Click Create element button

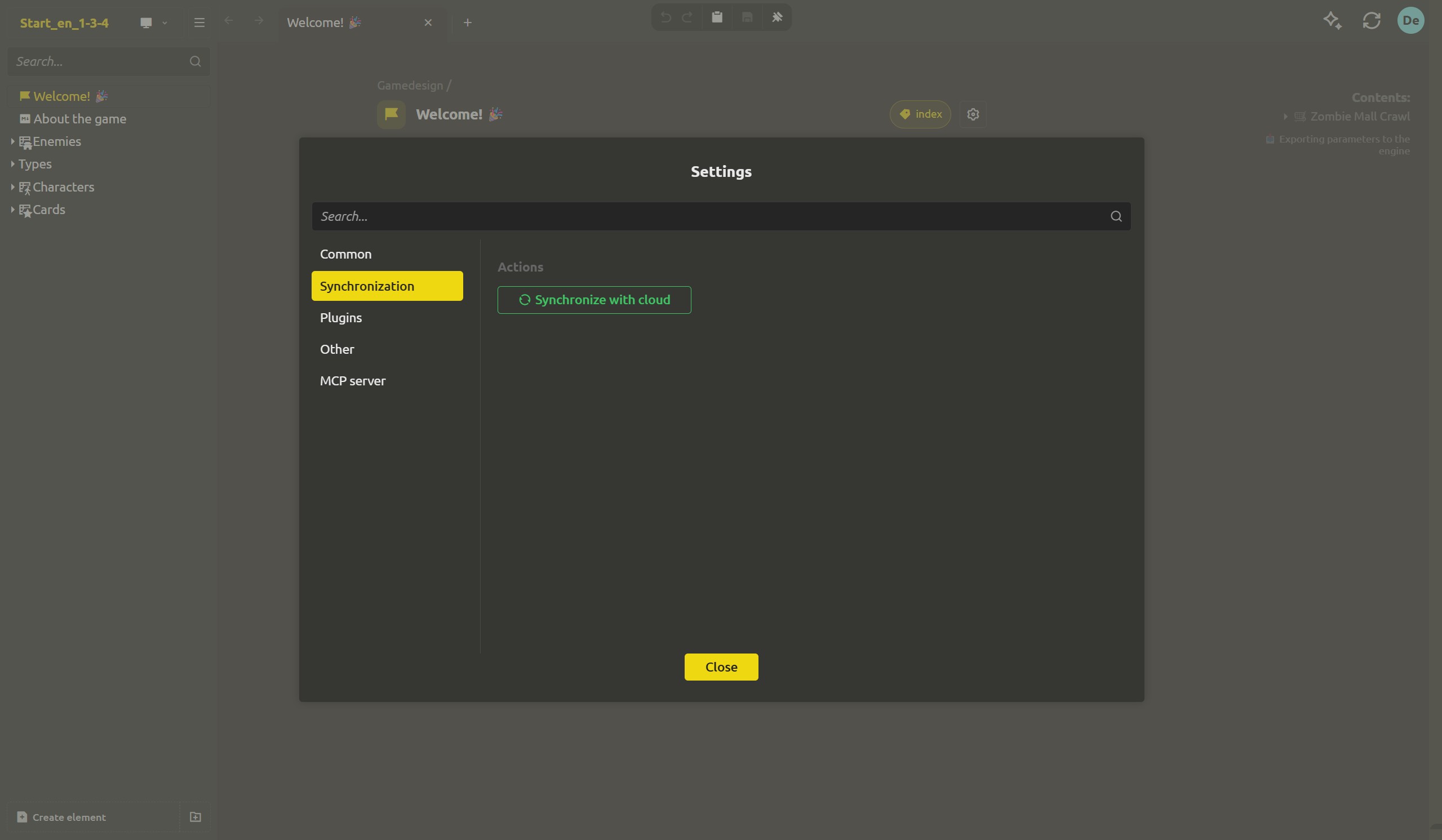click(94, 817)
